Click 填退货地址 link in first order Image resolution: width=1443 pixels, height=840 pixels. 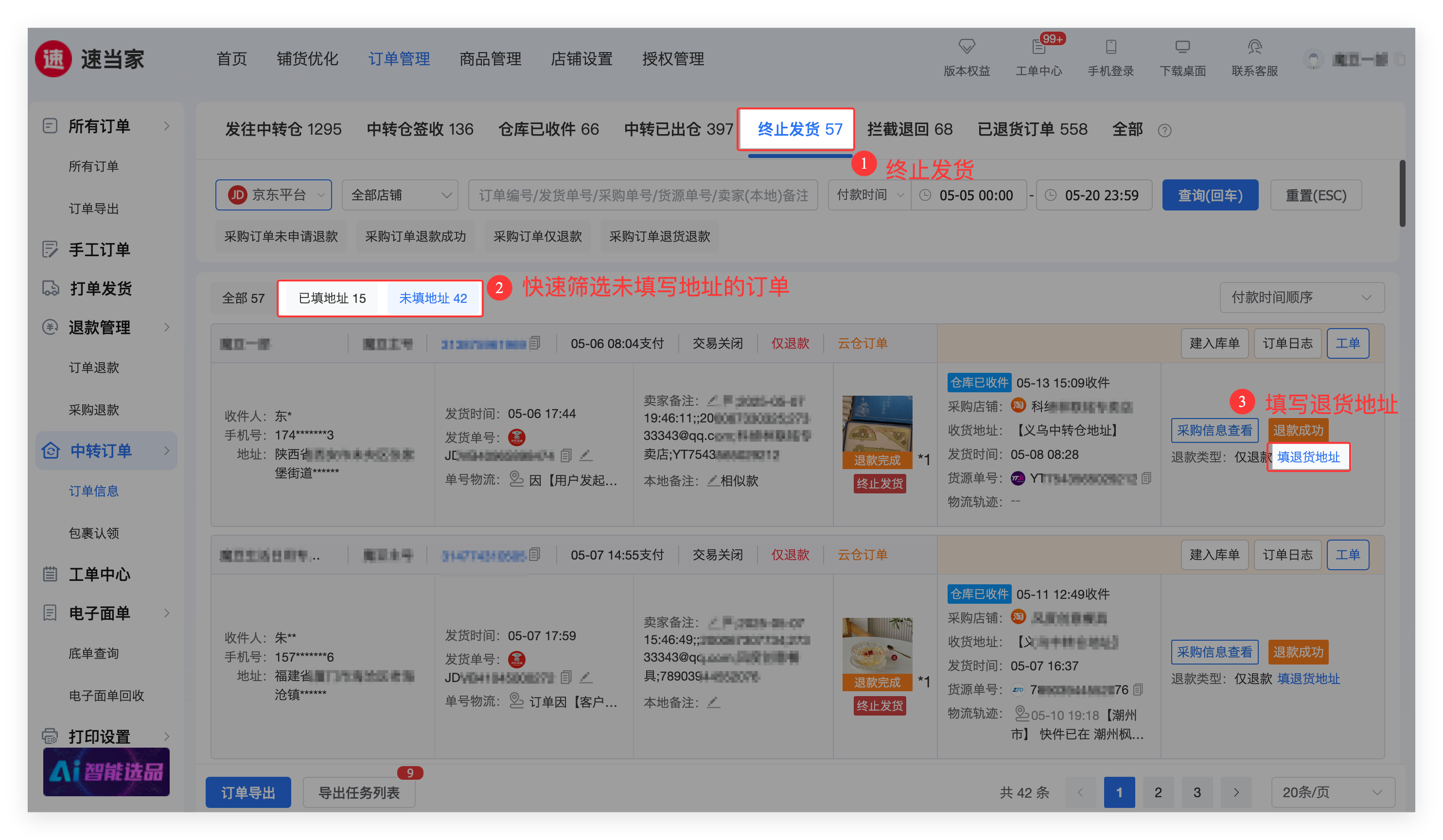1308,457
